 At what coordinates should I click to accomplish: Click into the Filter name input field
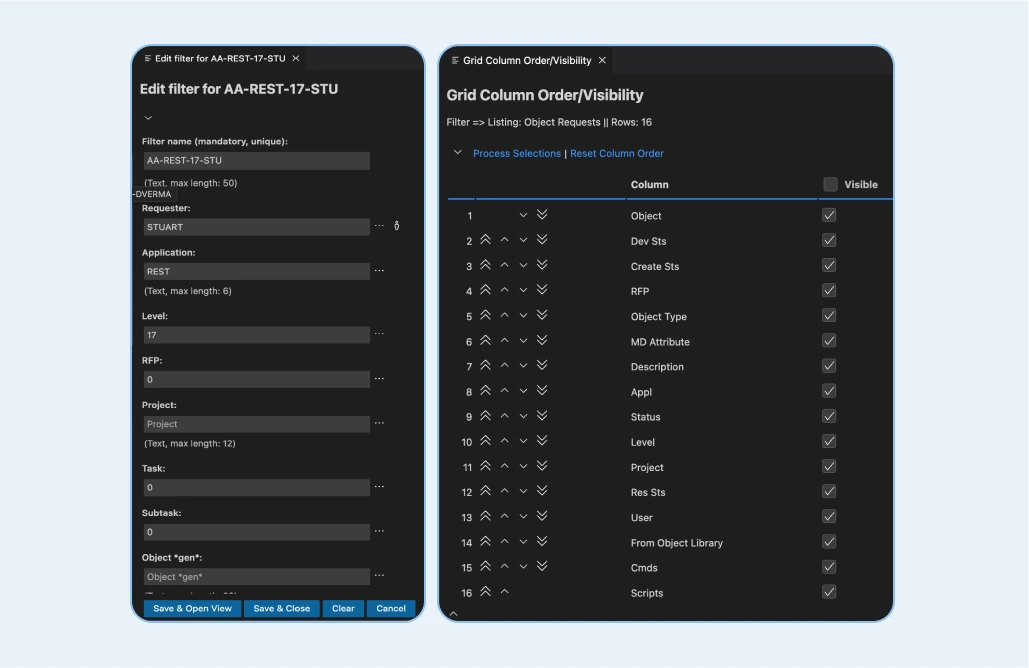256,161
